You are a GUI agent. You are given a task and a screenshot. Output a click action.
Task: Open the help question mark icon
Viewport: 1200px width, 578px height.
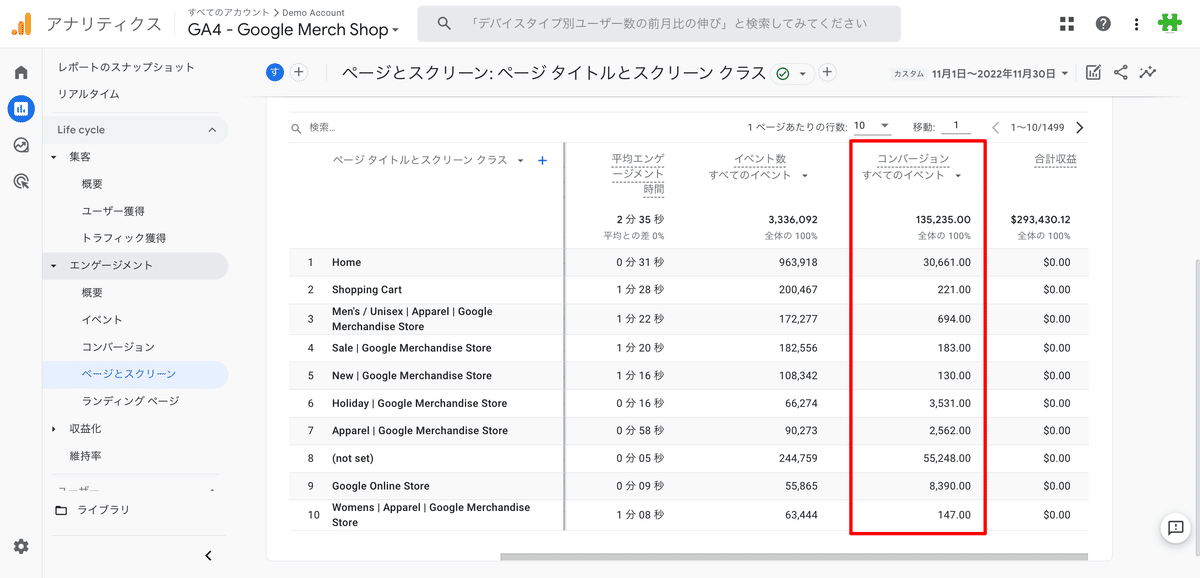(1103, 24)
